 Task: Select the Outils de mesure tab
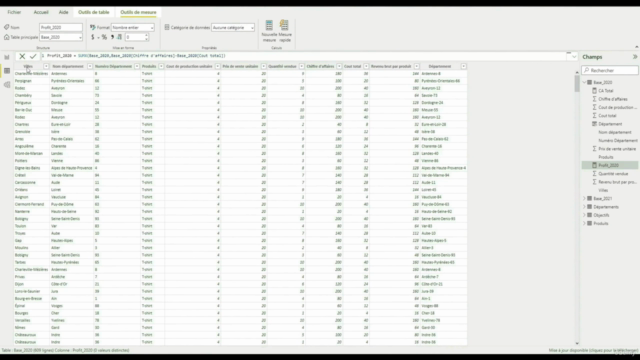click(138, 12)
